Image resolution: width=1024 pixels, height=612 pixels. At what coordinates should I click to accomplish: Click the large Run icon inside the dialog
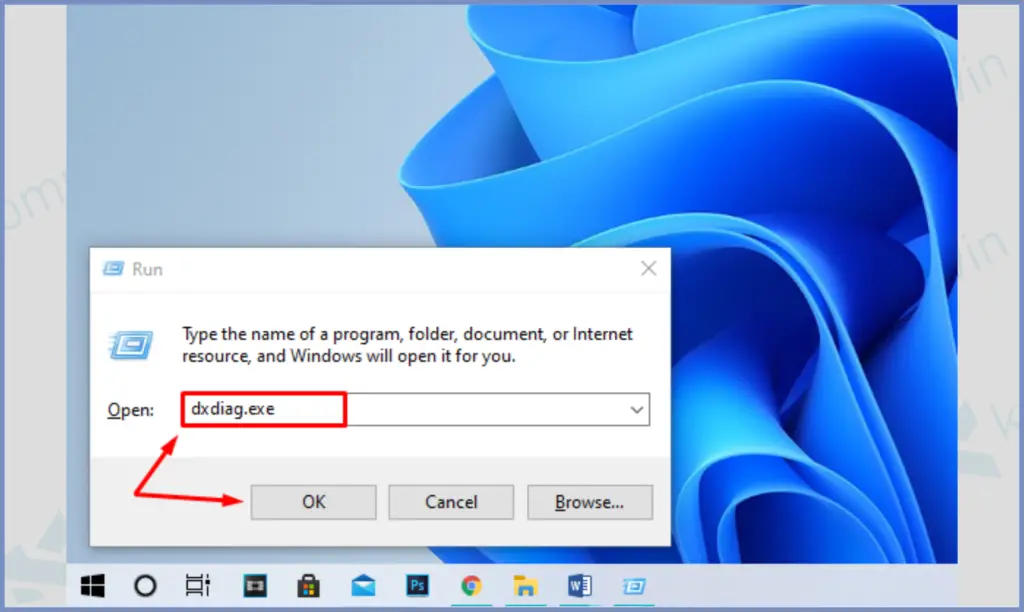pos(131,345)
